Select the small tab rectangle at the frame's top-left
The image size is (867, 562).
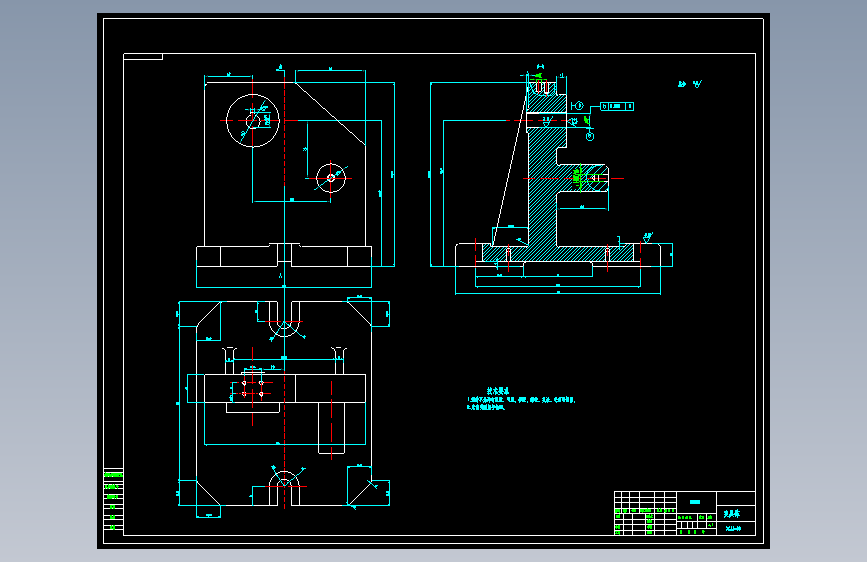143,56
